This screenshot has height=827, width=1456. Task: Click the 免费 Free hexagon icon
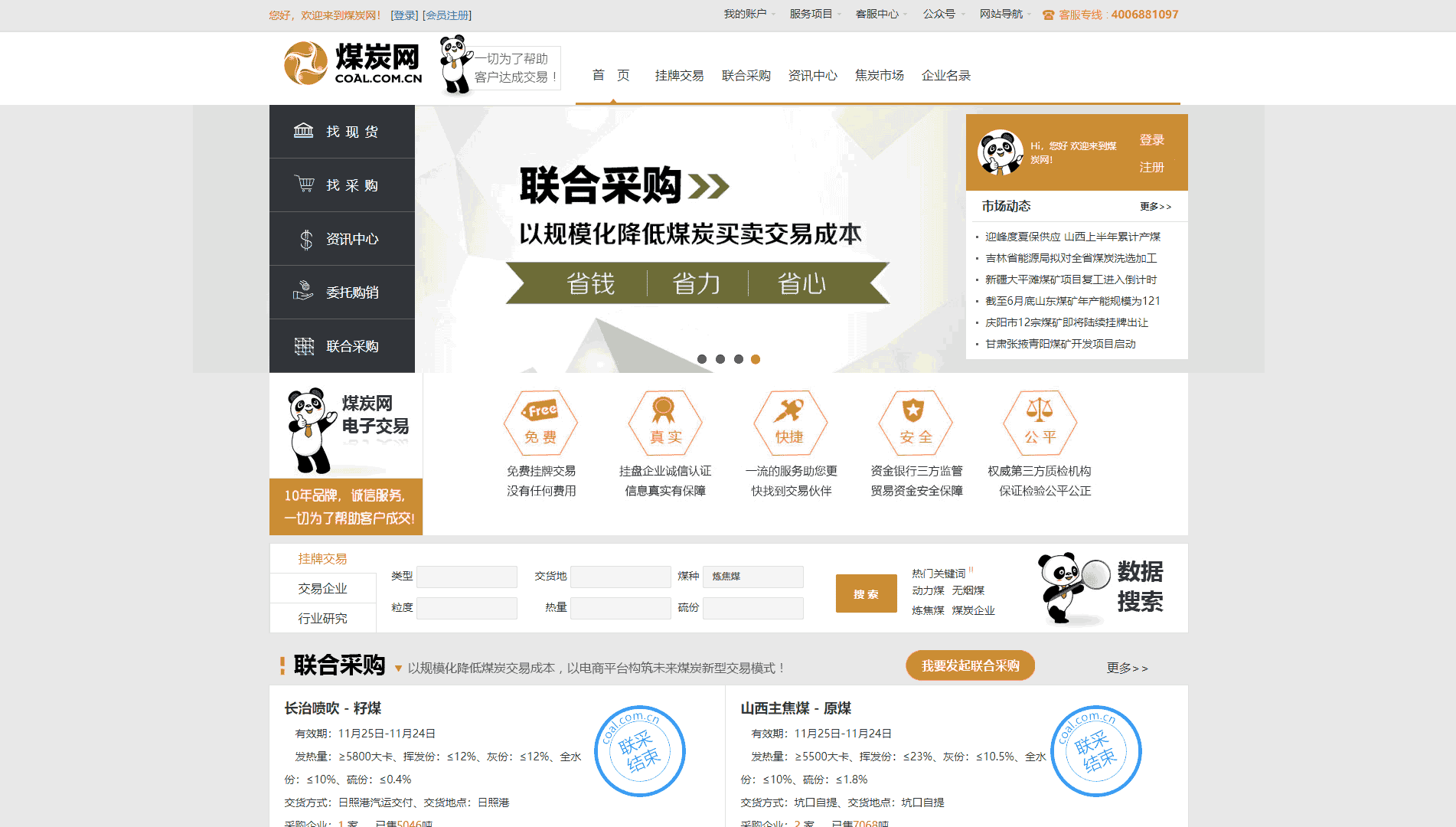click(540, 423)
